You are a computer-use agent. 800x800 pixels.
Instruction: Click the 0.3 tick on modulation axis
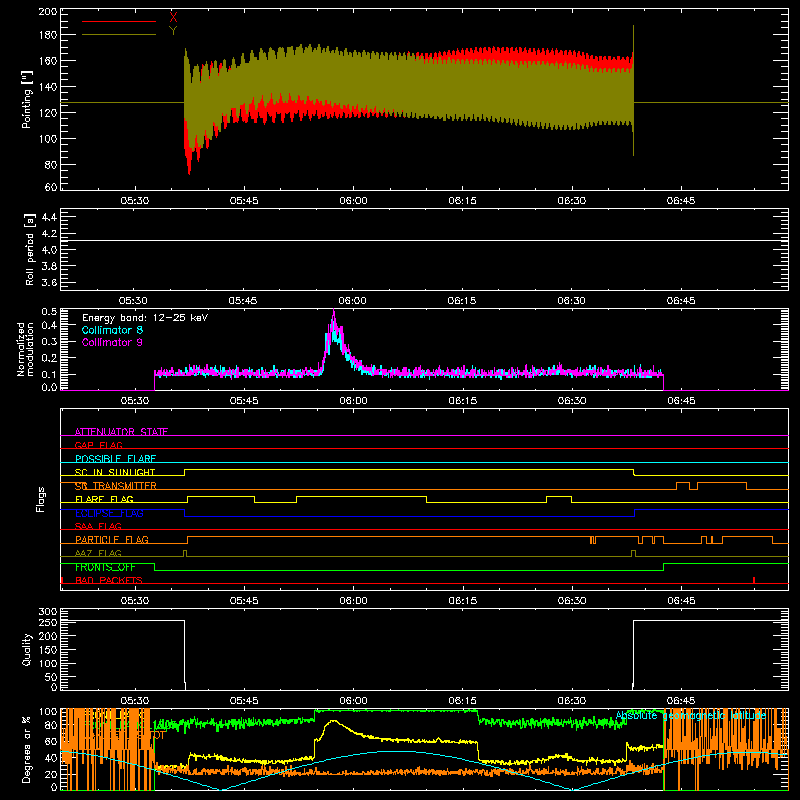[49, 342]
